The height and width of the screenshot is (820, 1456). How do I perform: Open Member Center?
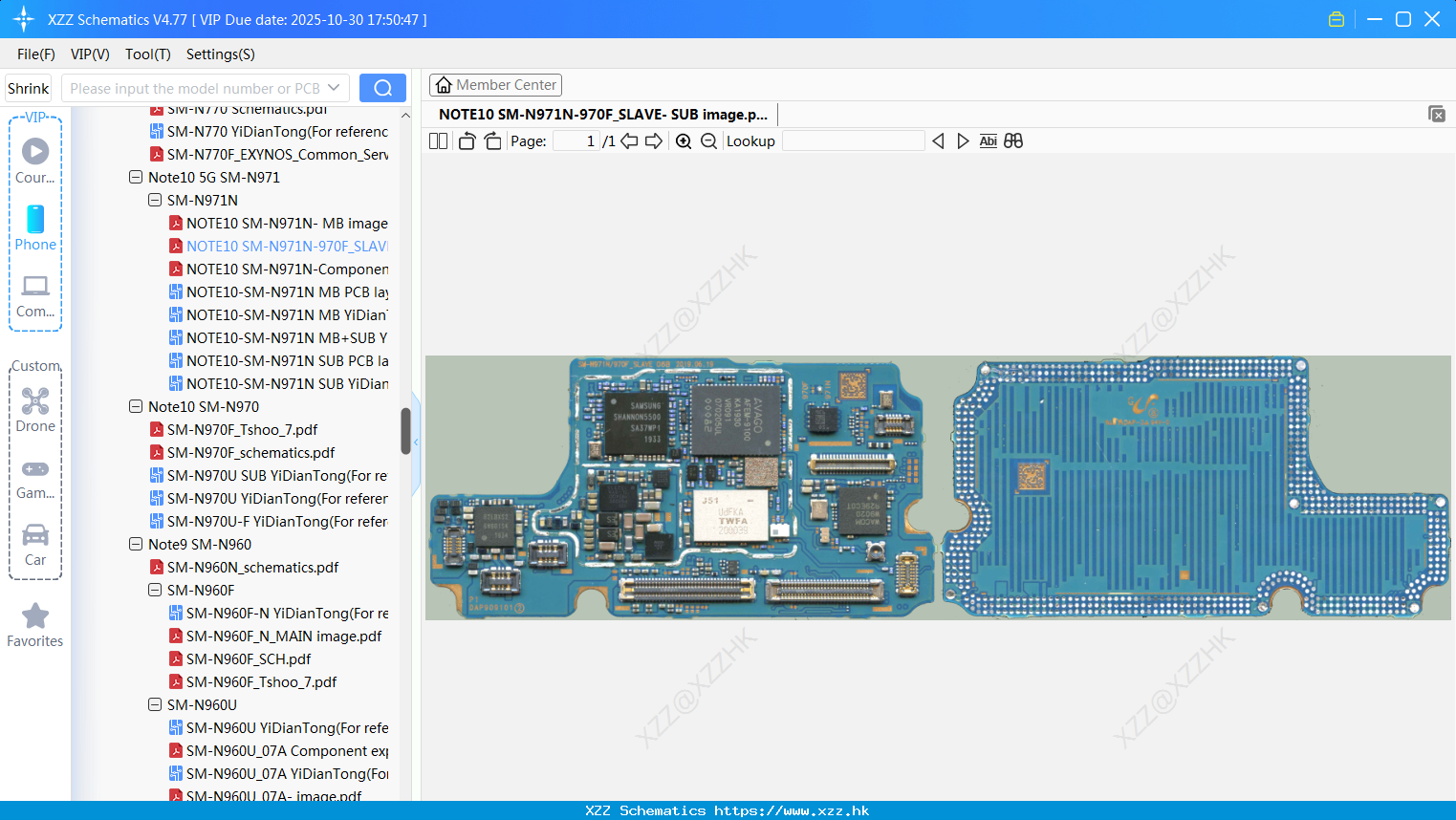[495, 85]
